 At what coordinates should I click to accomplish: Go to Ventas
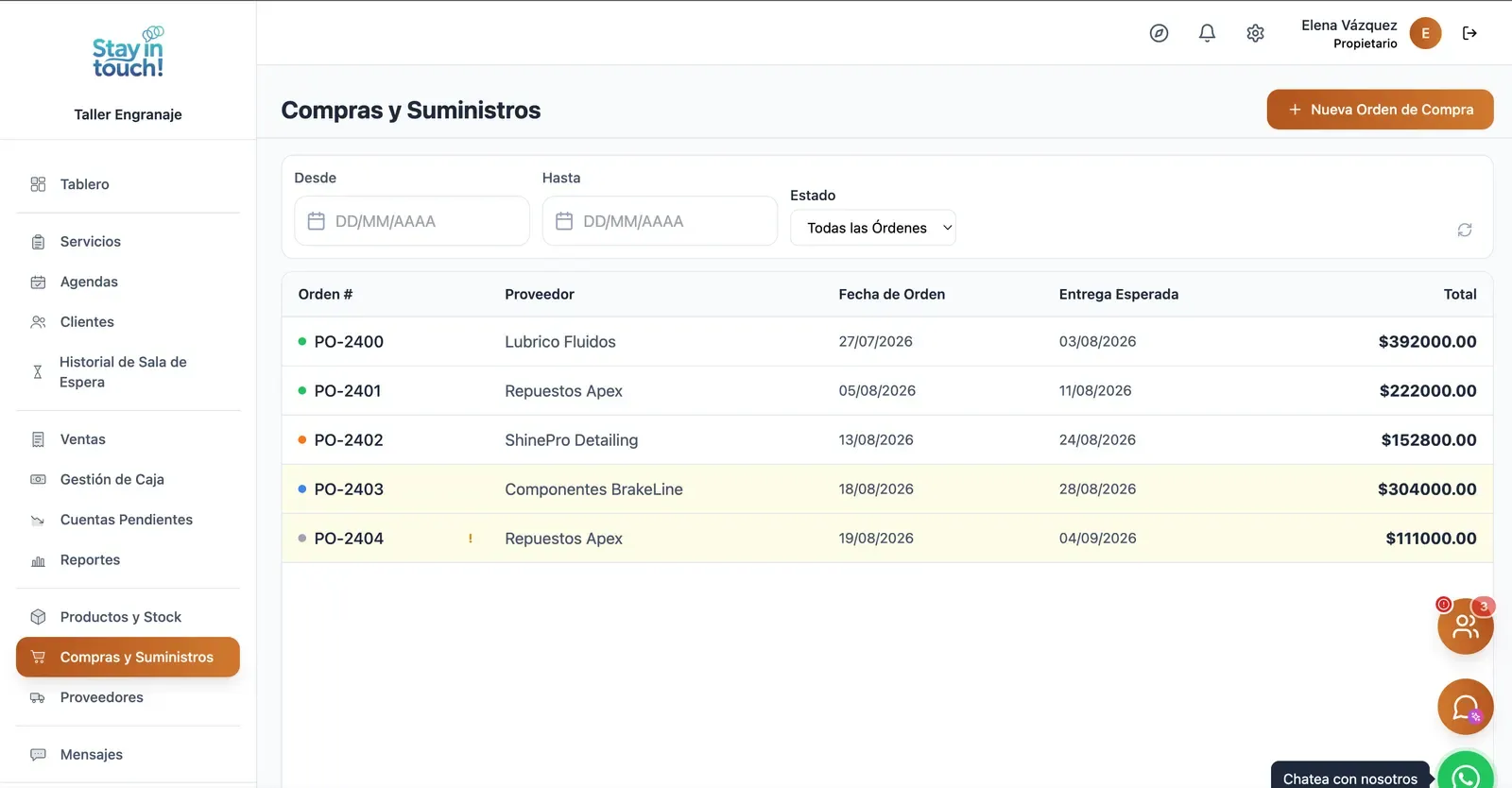(128, 439)
